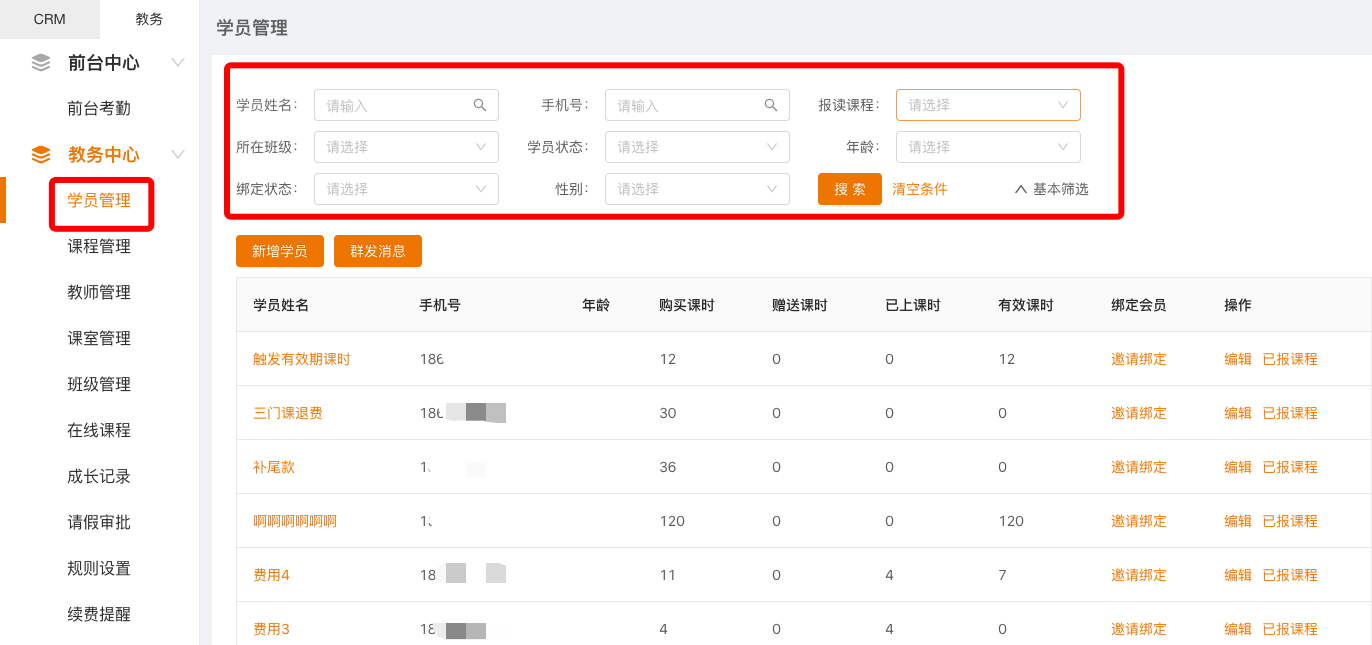1372x645 pixels.
Task: Expand the 学员状态 dropdown
Action: [697, 147]
